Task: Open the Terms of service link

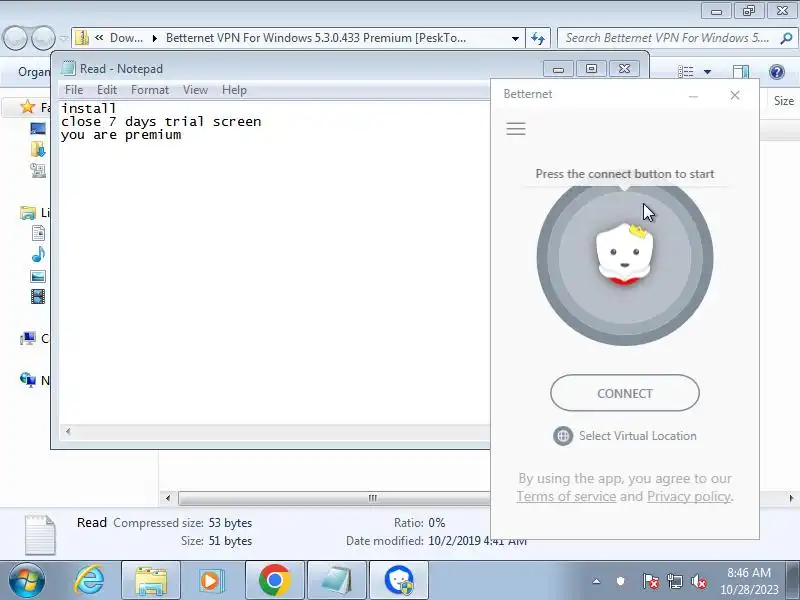Action: (x=566, y=496)
